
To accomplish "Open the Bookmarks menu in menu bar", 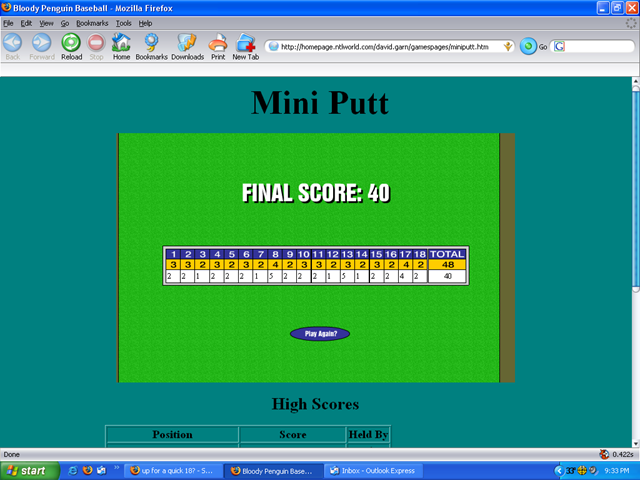I will tap(92, 22).
